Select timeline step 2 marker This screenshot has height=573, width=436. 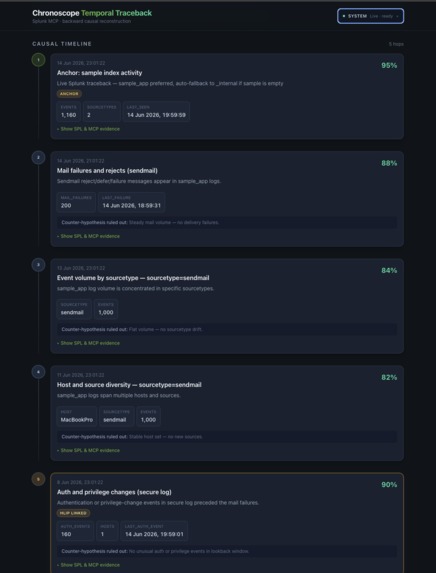point(38,158)
